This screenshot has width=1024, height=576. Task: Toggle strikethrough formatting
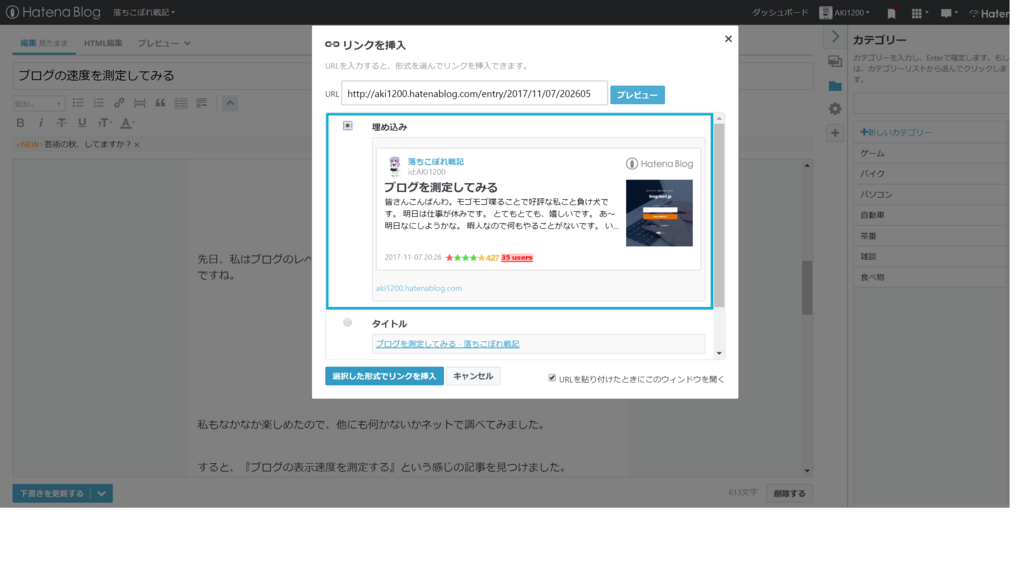[61, 123]
